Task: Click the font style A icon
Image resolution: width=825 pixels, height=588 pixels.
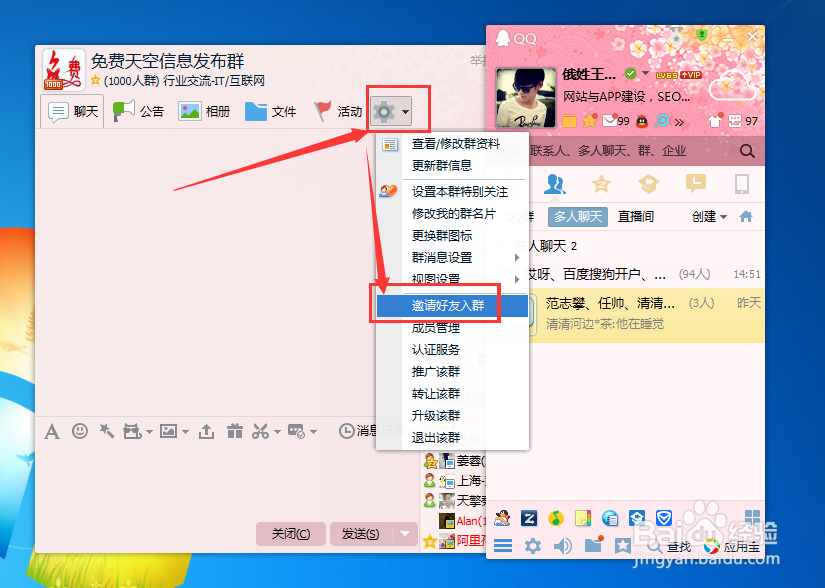Action: tap(52, 432)
